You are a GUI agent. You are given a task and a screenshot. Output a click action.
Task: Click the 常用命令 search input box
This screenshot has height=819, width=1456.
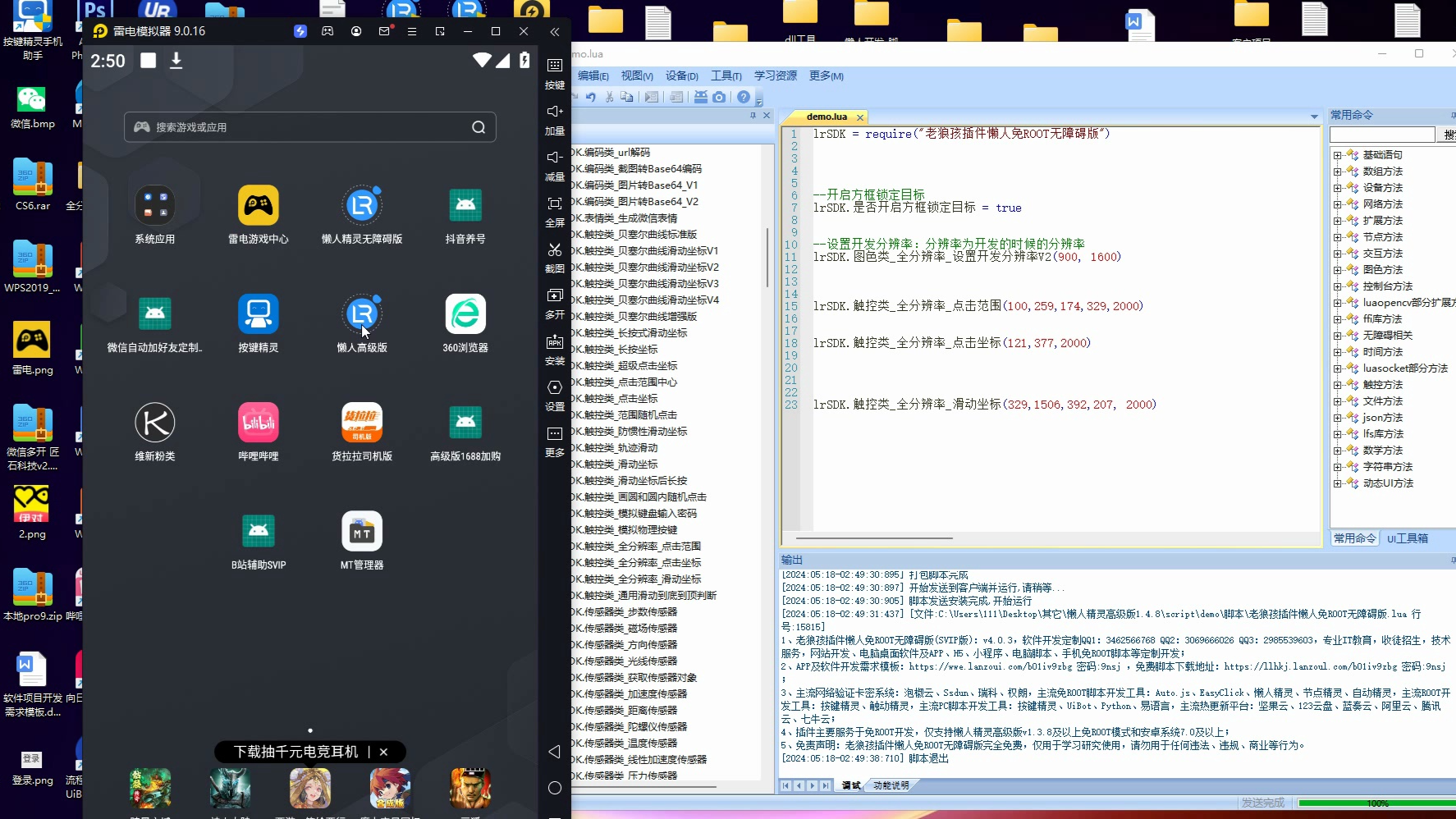[1382, 135]
